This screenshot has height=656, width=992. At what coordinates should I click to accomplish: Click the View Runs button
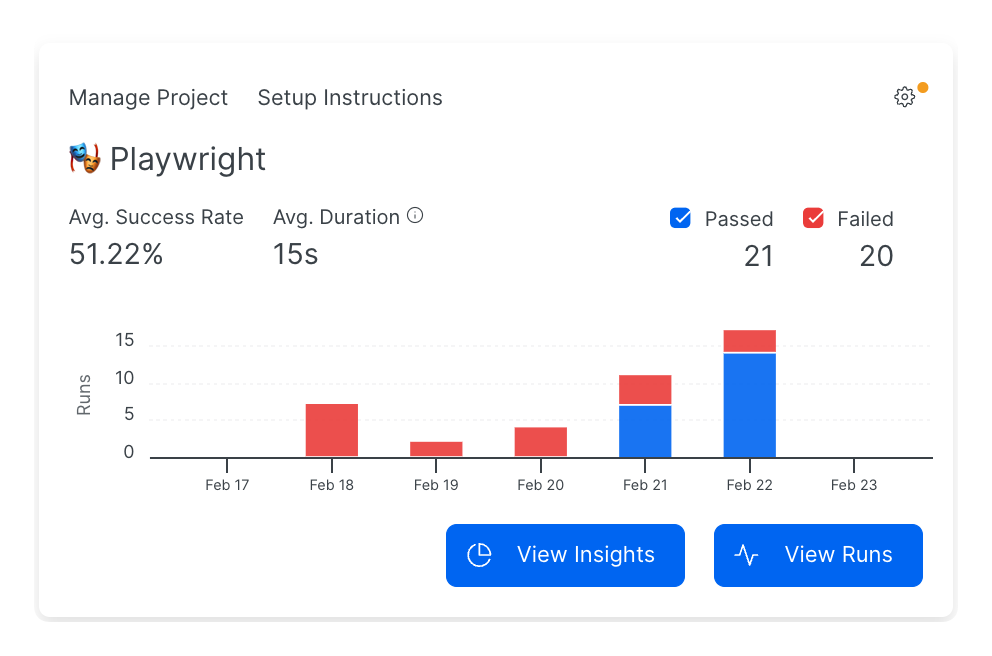coord(818,555)
